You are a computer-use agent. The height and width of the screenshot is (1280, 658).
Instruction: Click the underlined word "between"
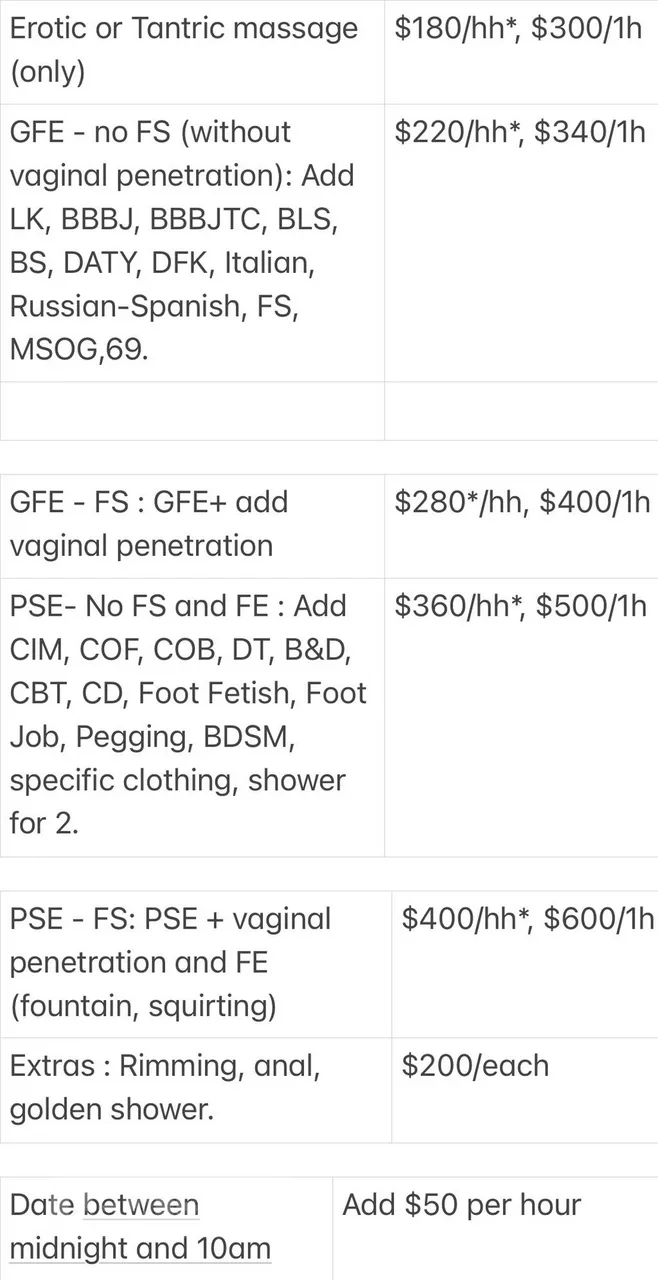141,1205
